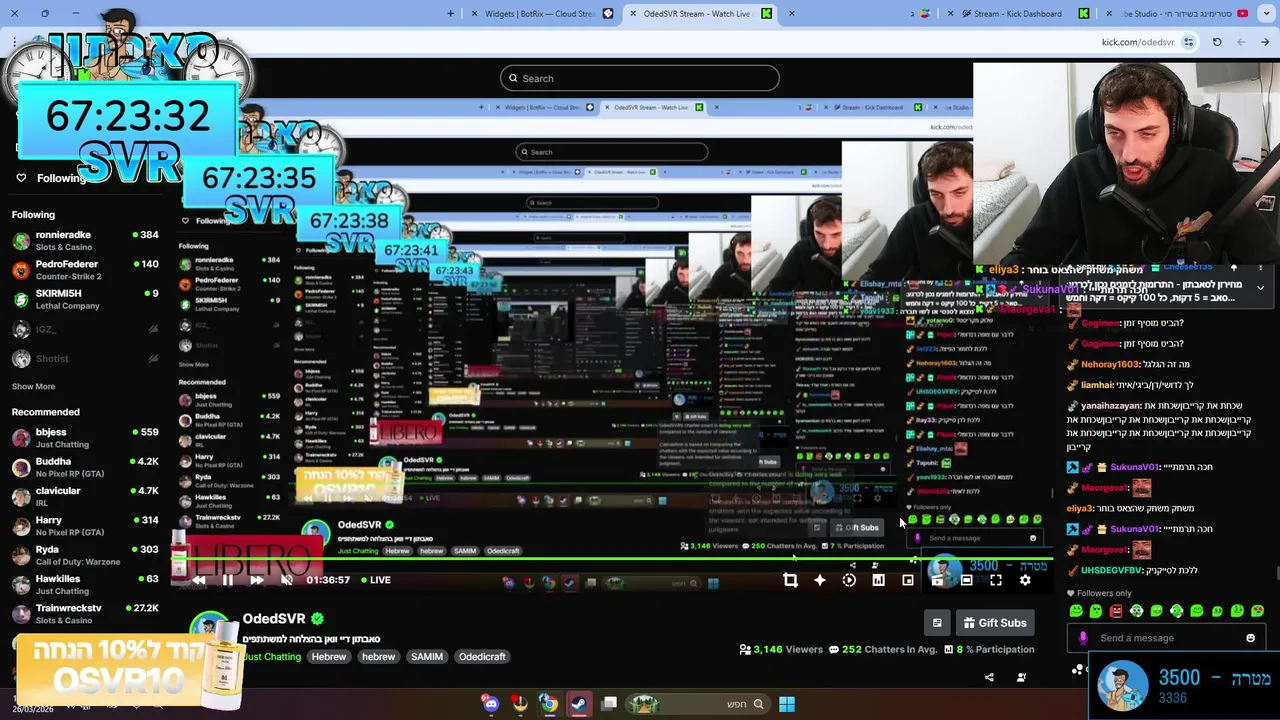This screenshot has width=1280, height=720.
Task: Open the OdedSVR channel name
Action: click(274, 619)
